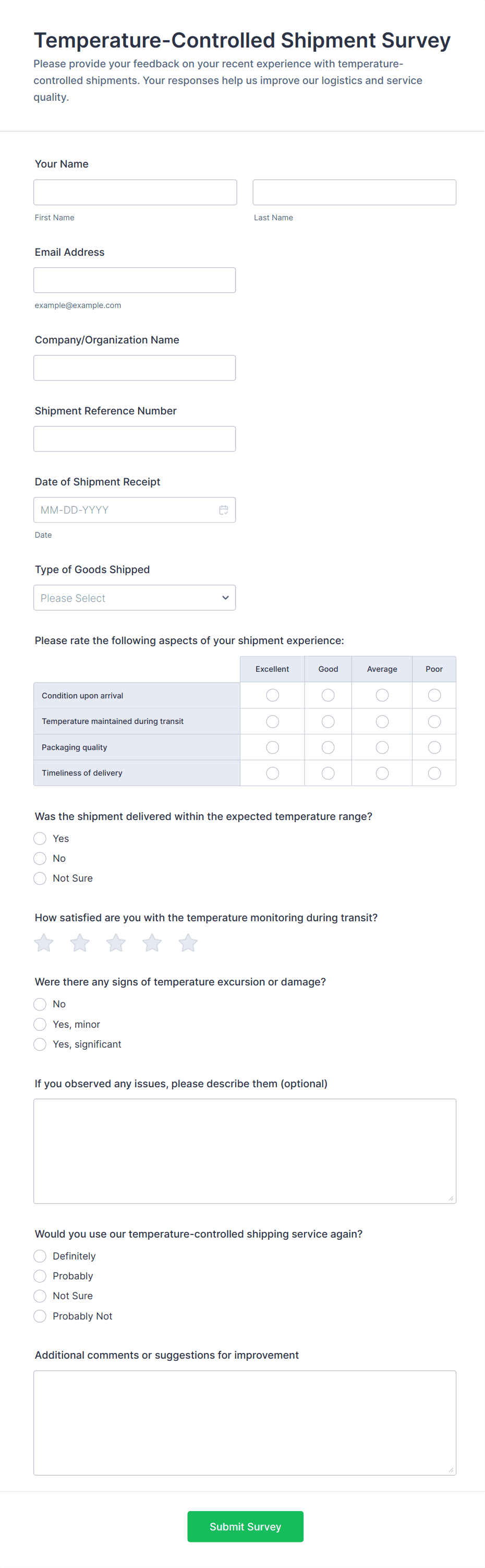Submit the survey

[245, 1527]
